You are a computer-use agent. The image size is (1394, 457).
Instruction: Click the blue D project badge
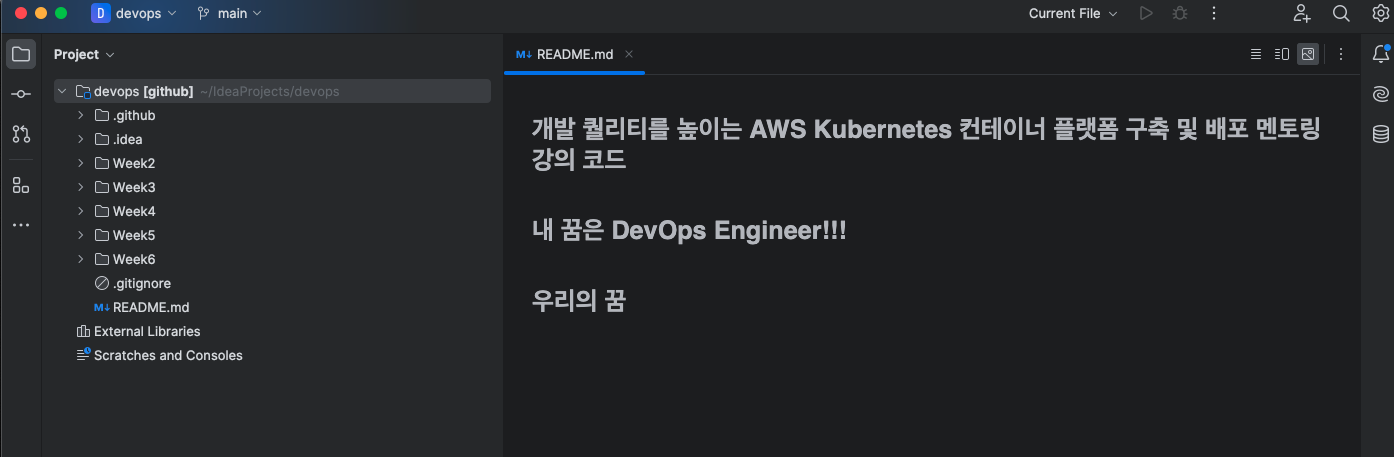(x=101, y=14)
